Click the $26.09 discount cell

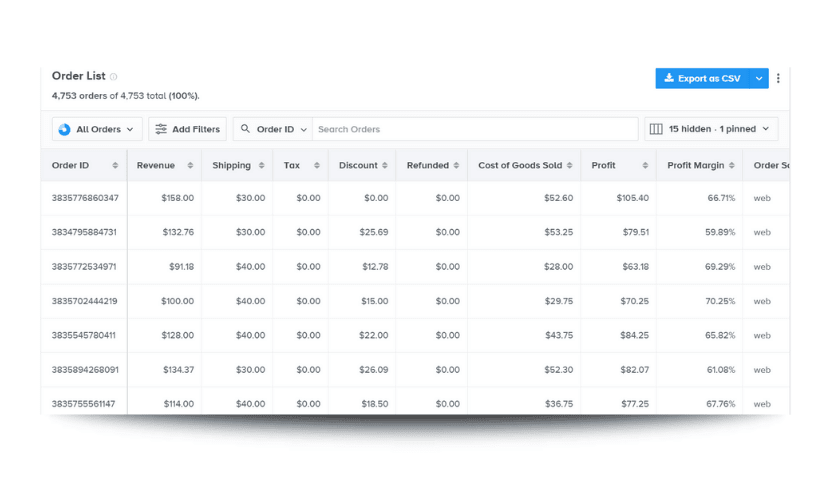click(x=374, y=370)
